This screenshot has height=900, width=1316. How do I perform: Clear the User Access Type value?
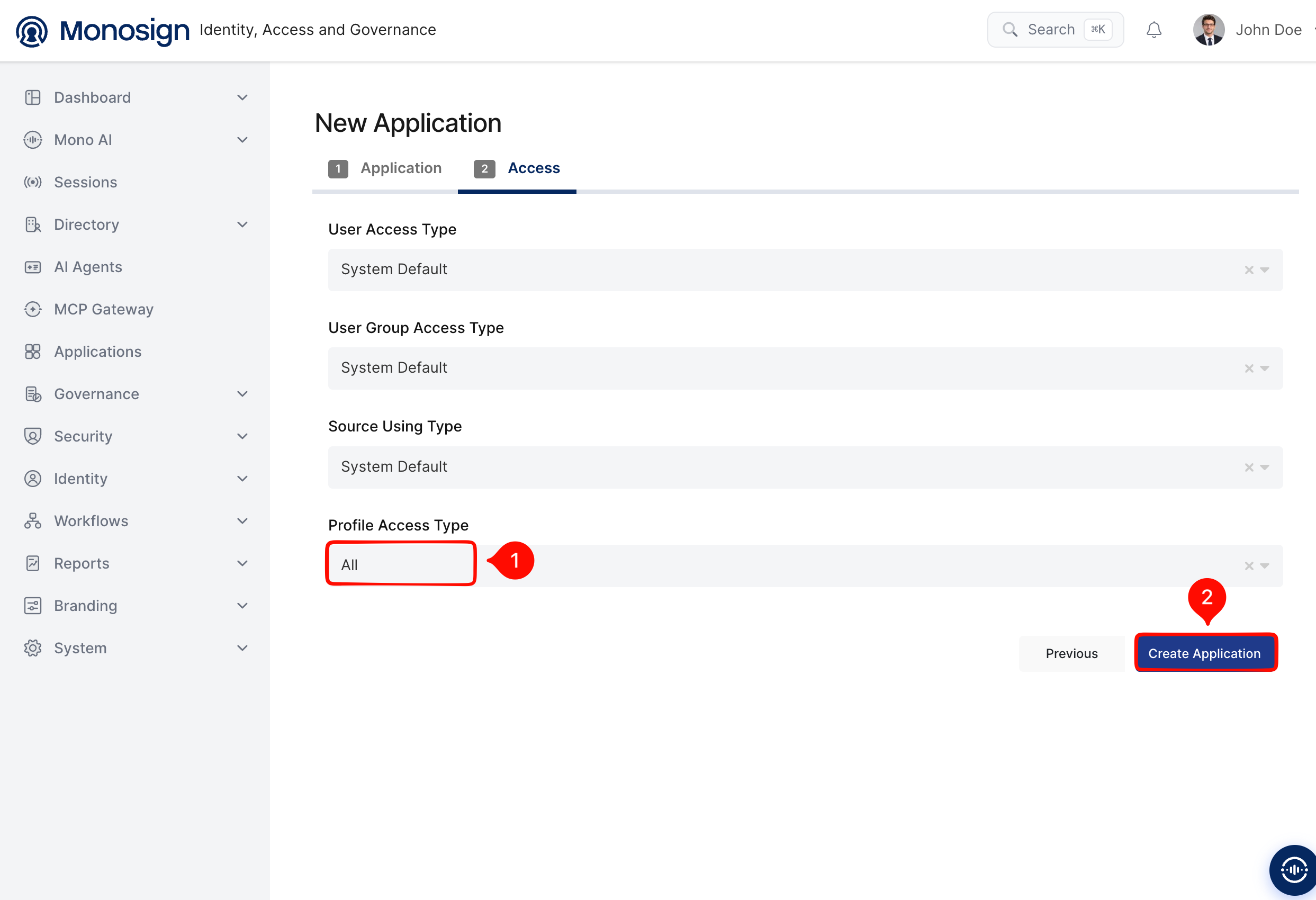[x=1249, y=270]
